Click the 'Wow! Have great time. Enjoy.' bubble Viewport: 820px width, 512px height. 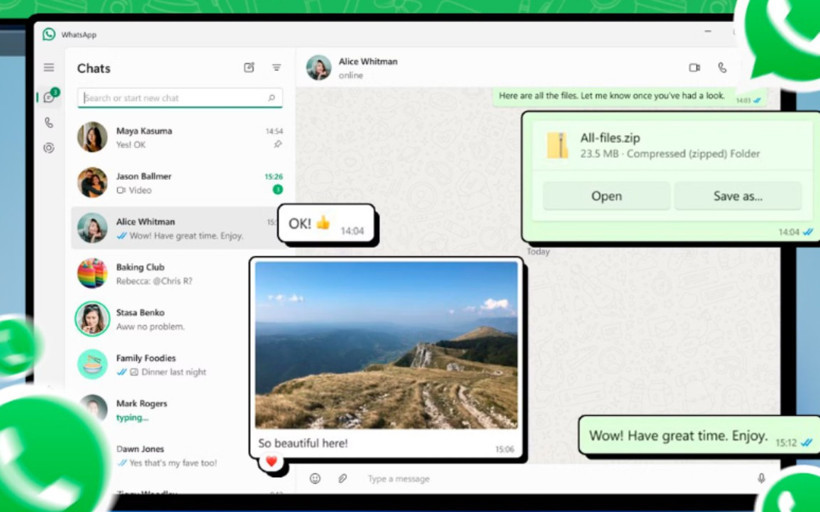[x=698, y=436]
